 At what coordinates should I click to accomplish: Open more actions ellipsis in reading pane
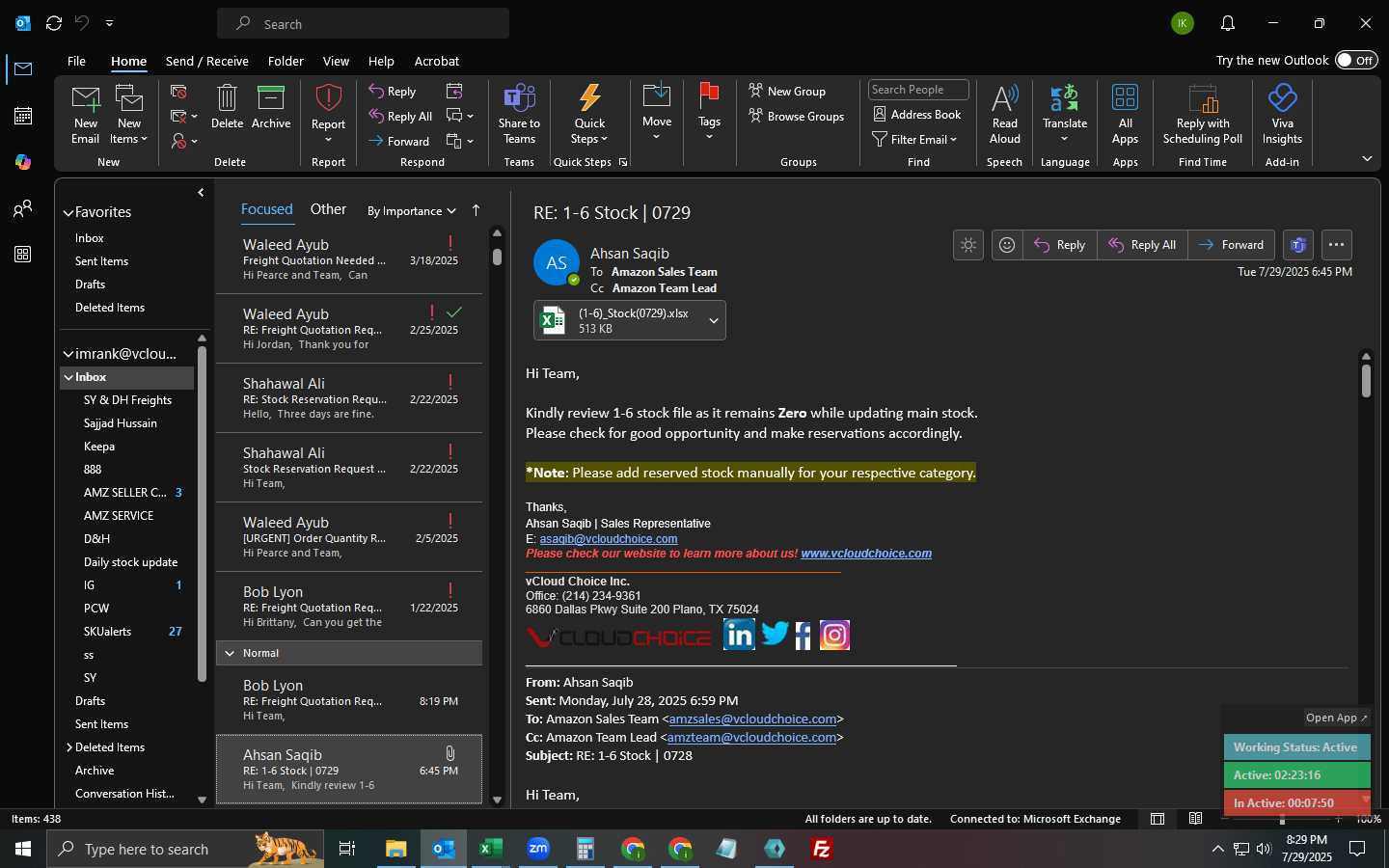pos(1336,245)
